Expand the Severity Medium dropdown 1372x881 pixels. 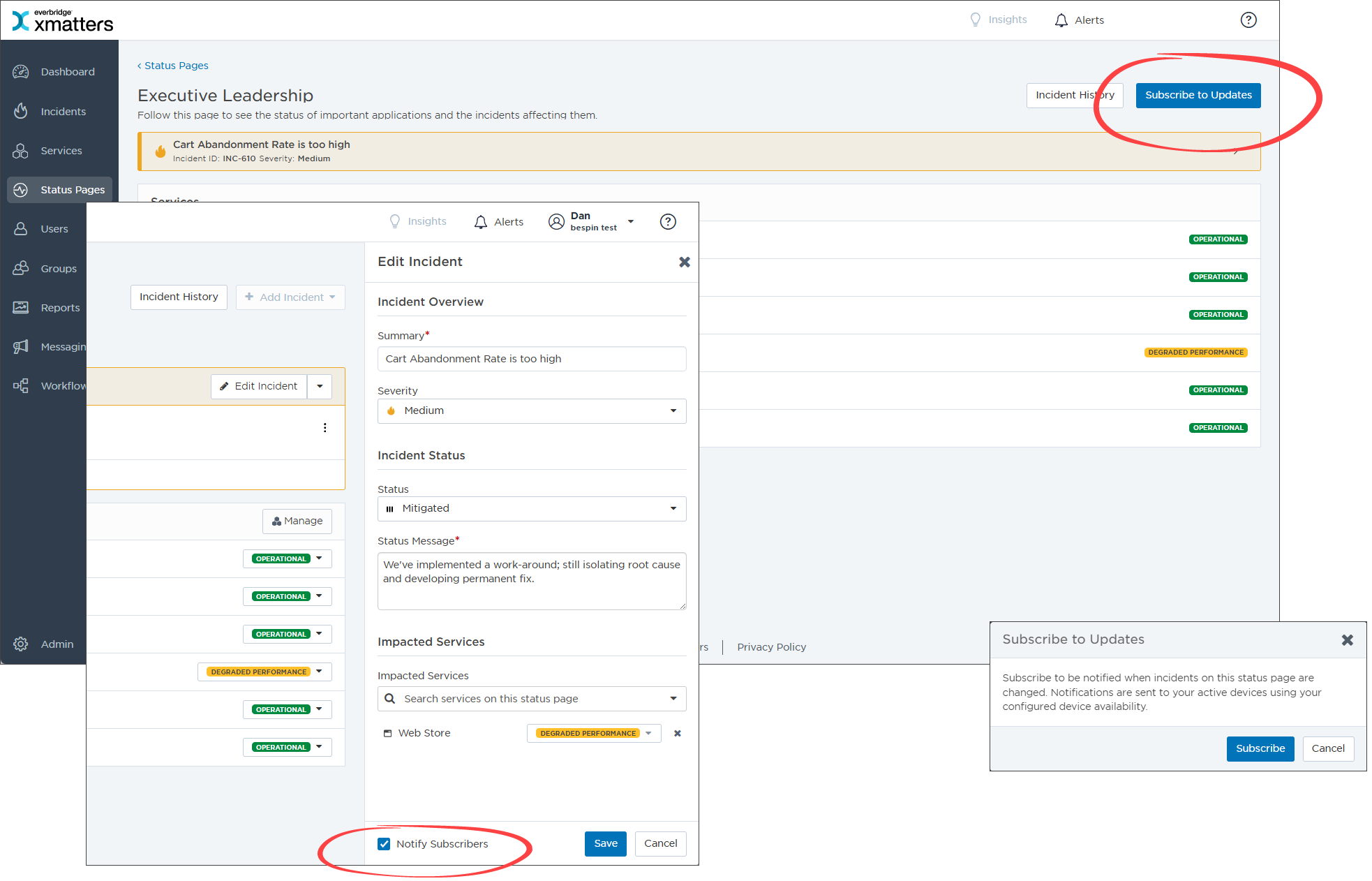[x=532, y=411]
